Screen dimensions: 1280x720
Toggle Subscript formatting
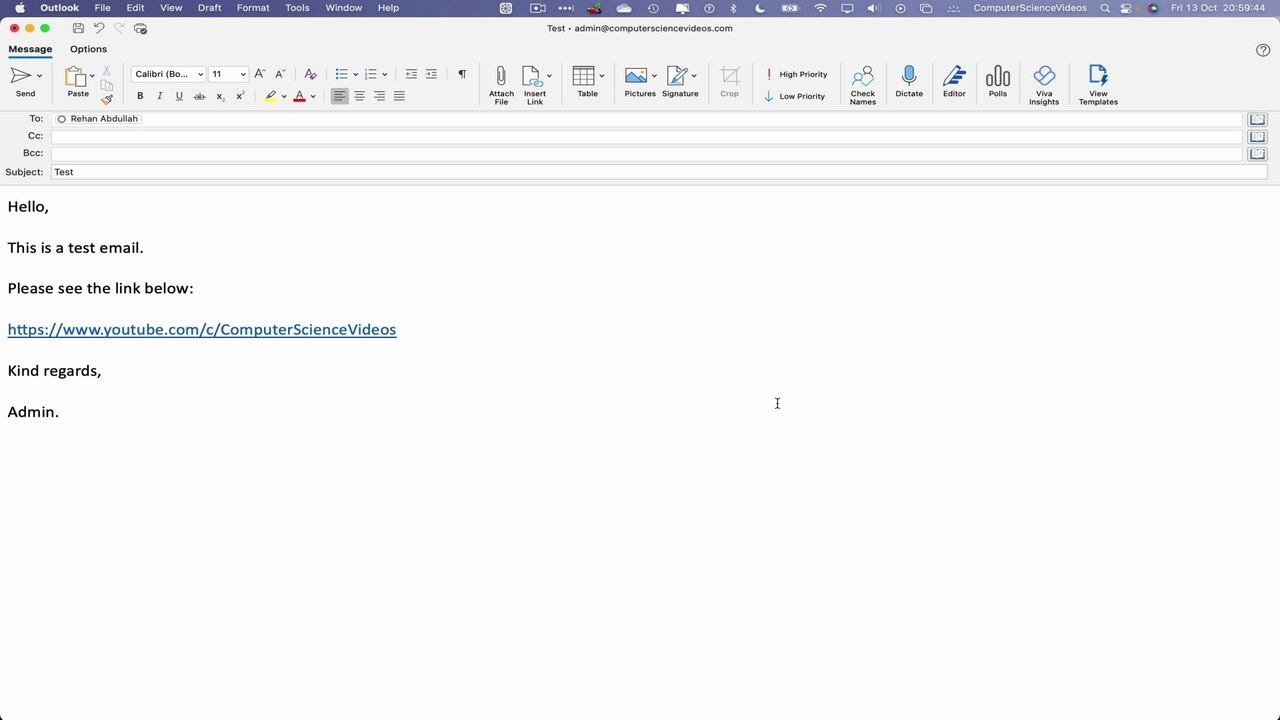221,96
